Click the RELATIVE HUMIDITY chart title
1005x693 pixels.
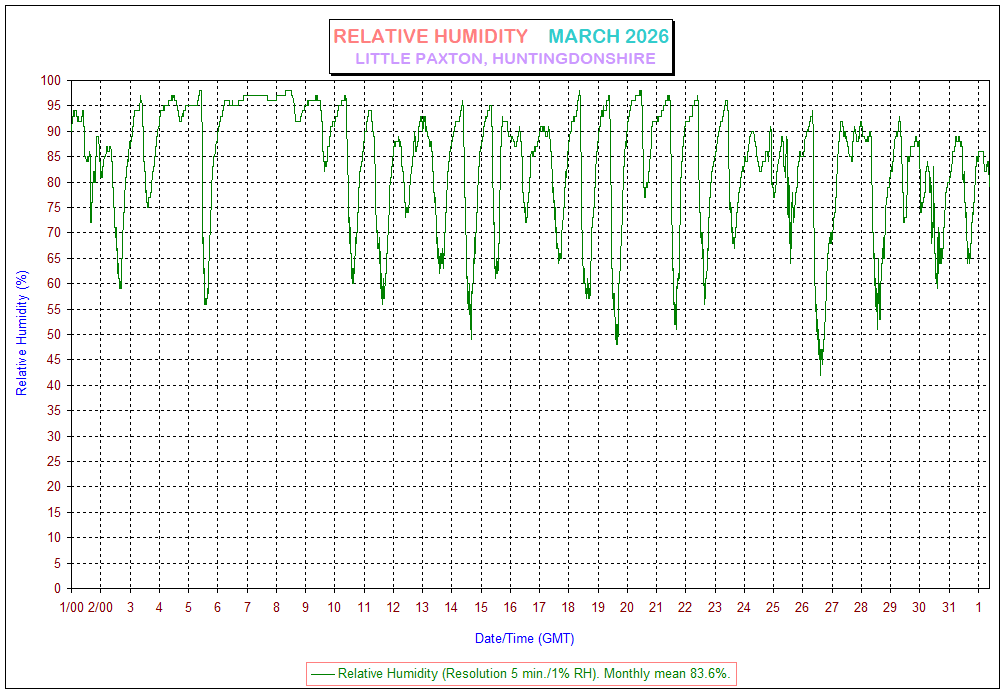point(430,36)
